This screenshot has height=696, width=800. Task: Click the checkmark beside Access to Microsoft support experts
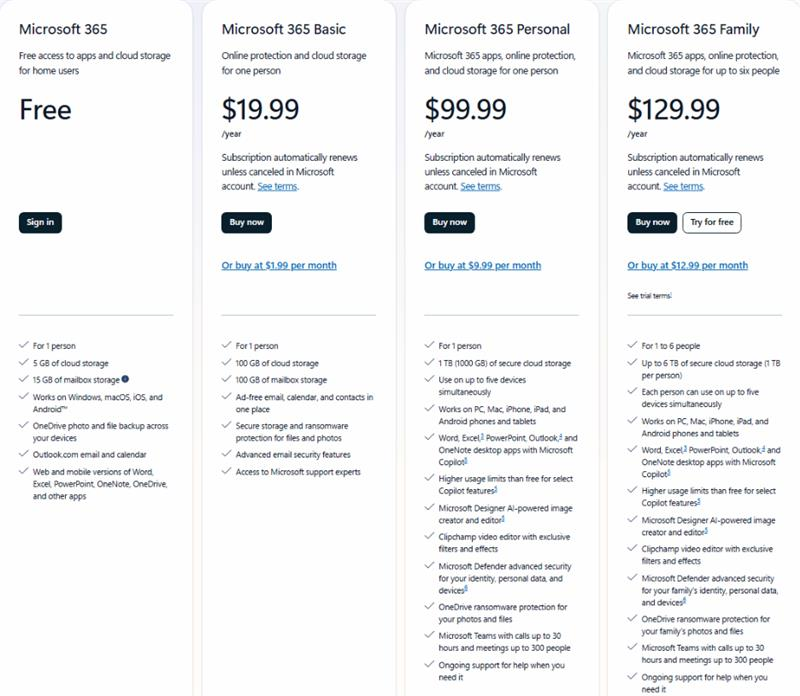(x=227, y=471)
